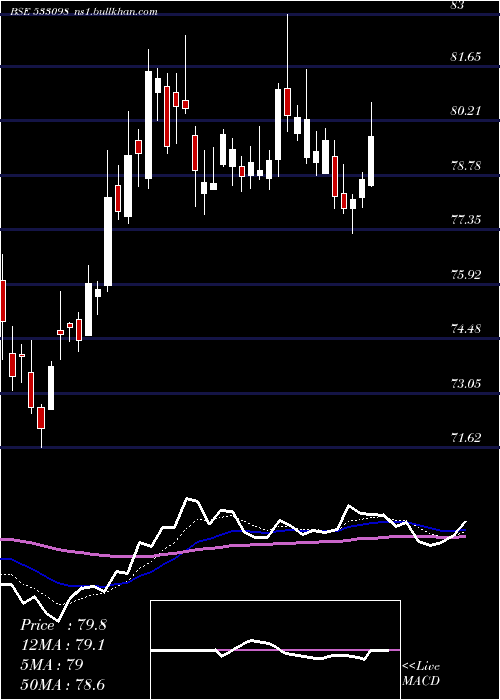The height and width of the screenshot is (700, 500).
Task: Click the last white candlestick on the right
Action: [x=371, y=145]
